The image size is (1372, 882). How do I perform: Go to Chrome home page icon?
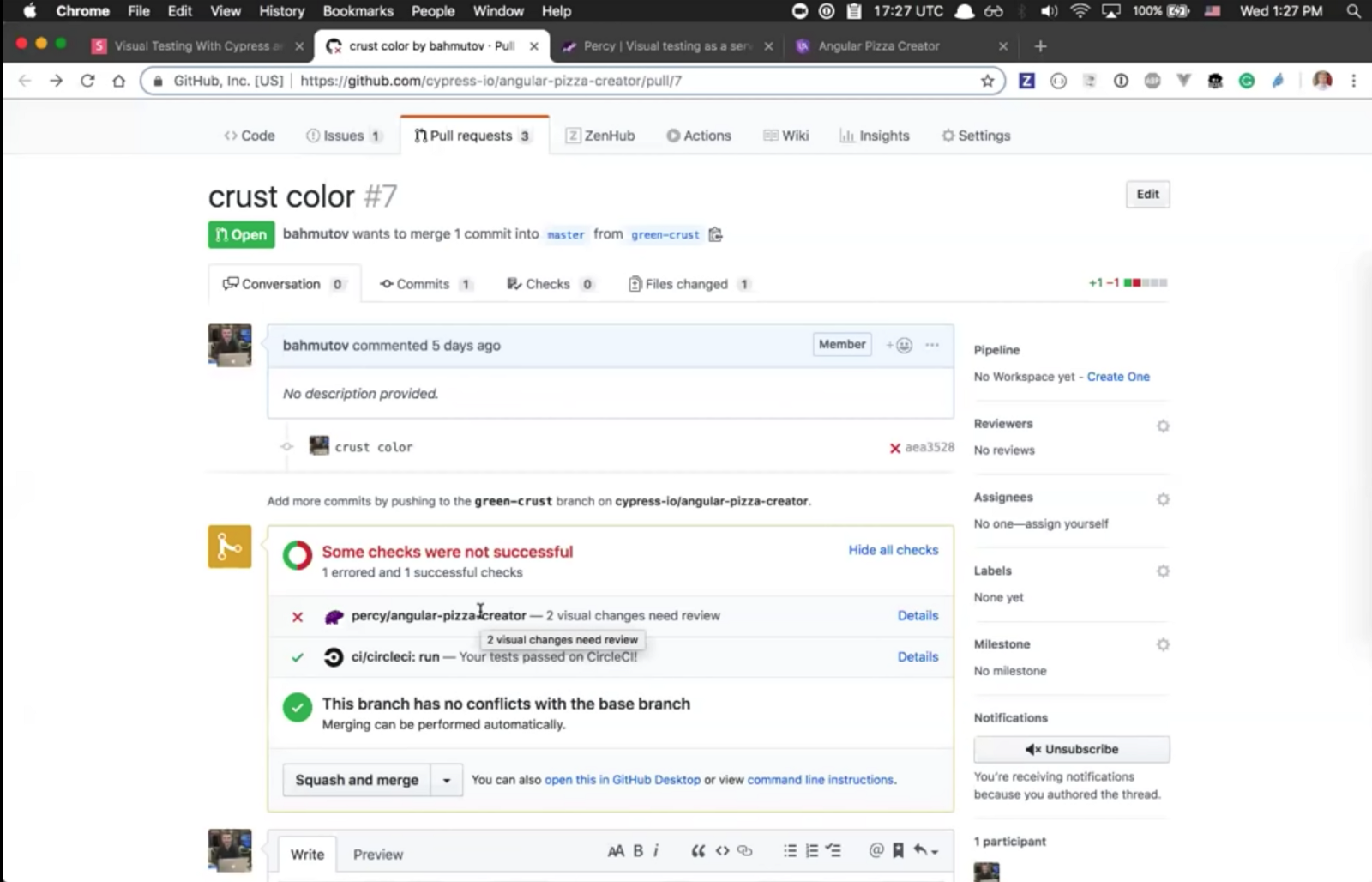point(119,81)
